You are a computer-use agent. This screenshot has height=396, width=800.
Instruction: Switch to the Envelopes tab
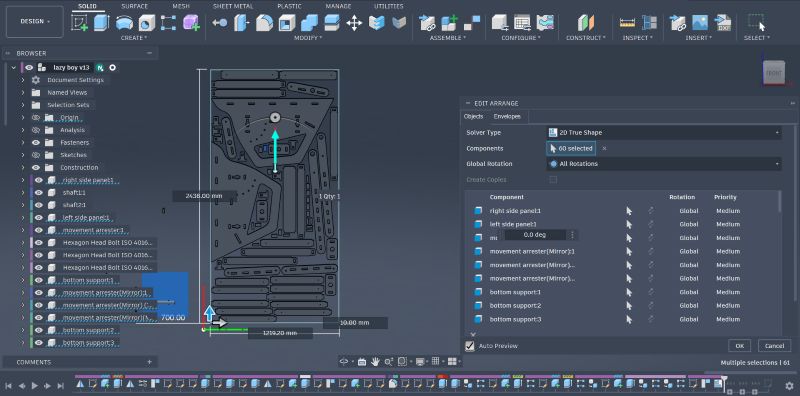507,117
